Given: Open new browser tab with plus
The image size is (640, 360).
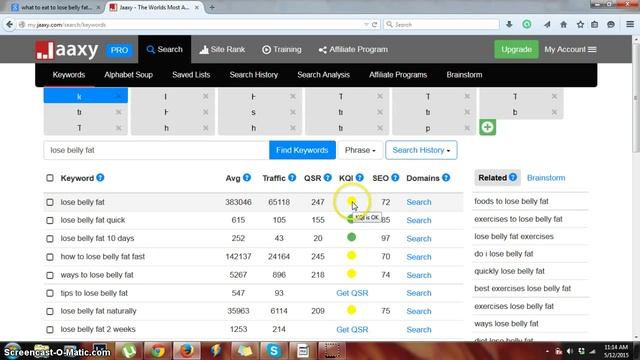Looking at the screenshot, I should pyautogui.click(x=211, y=7).
